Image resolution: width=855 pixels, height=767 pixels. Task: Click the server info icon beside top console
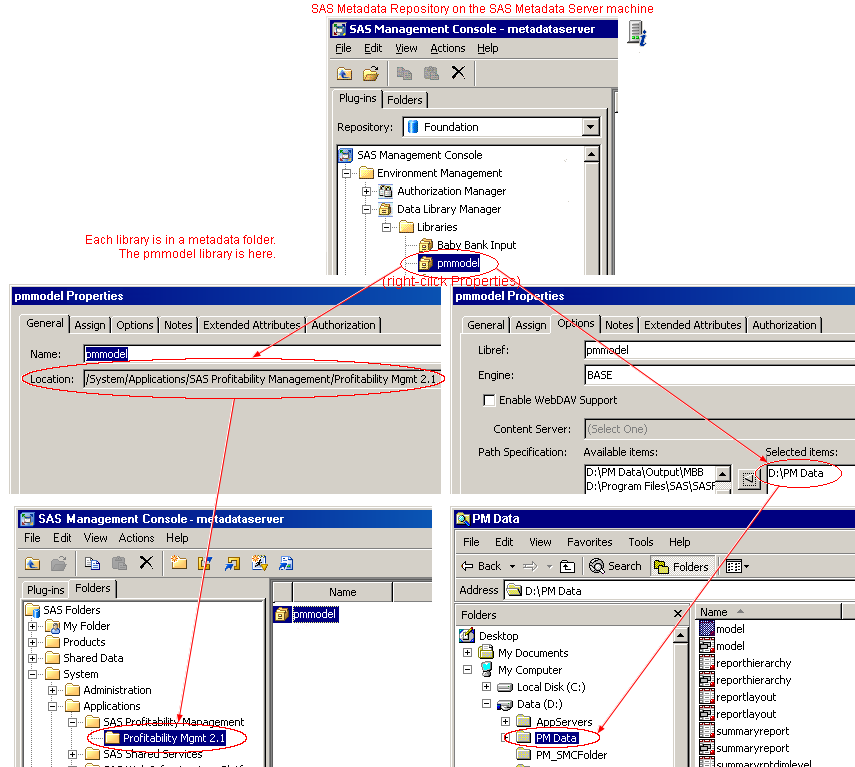[636, 33]
